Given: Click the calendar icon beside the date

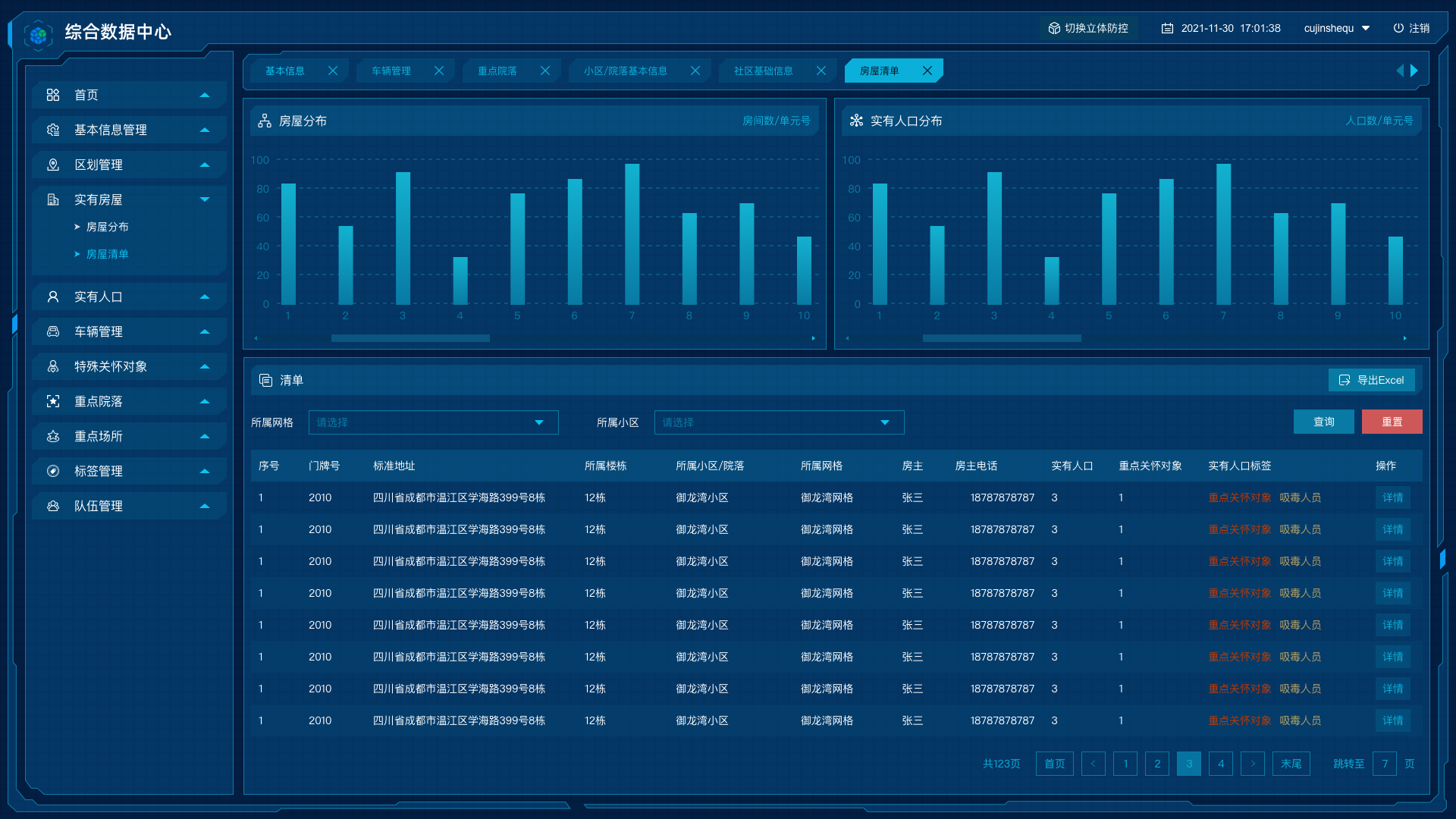Looking at the screenshot, I should tap(1168, 28).
